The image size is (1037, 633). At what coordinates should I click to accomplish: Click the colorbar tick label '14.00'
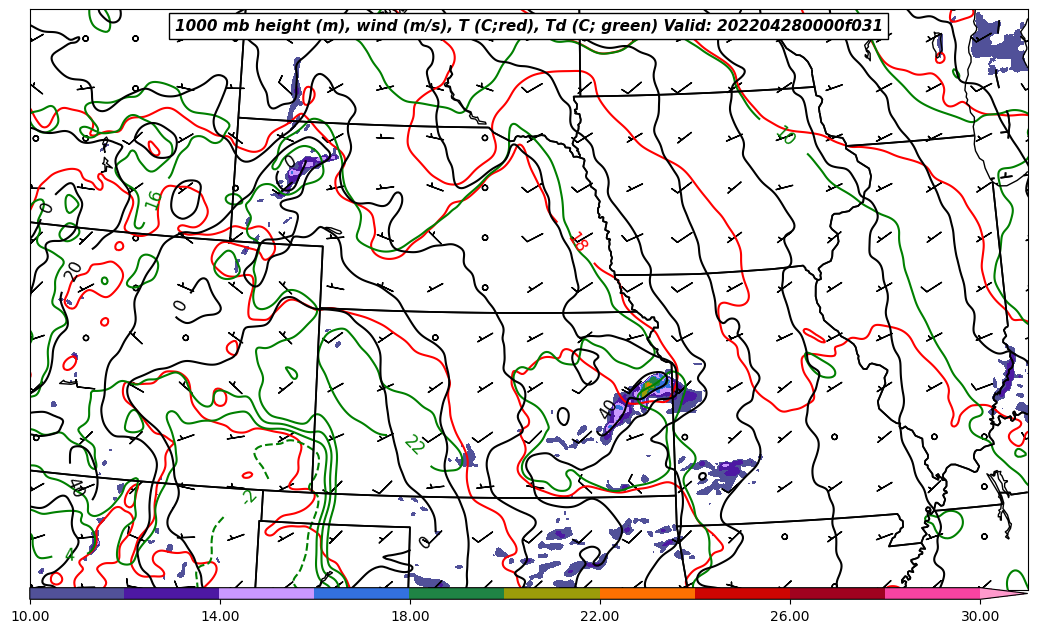[x=220, y=616]
